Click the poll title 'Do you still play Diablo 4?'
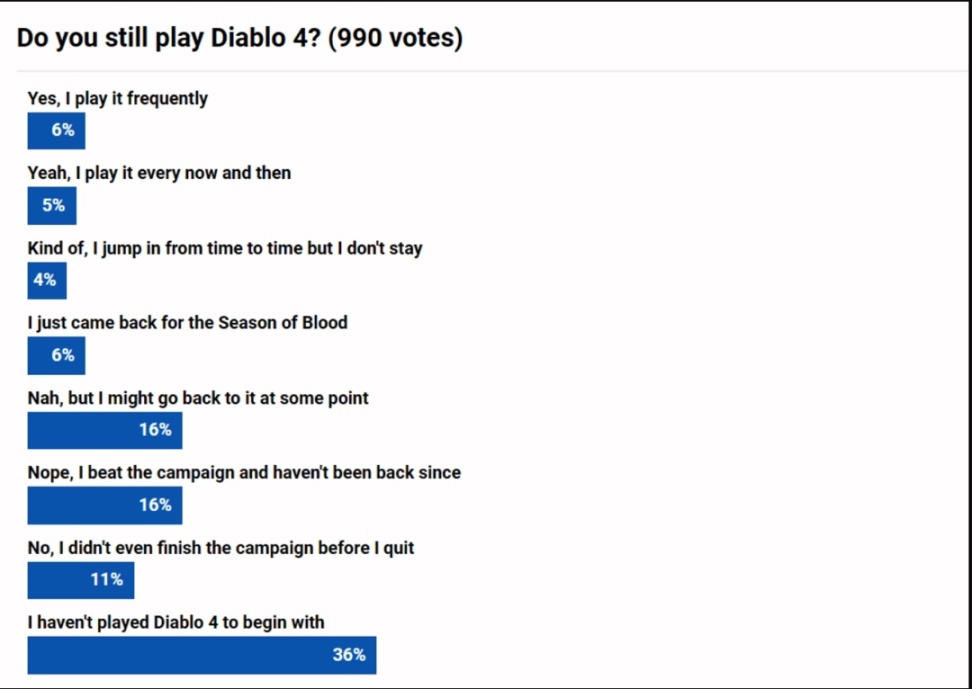This screenshot has width=972, height=689. point(167,38)
